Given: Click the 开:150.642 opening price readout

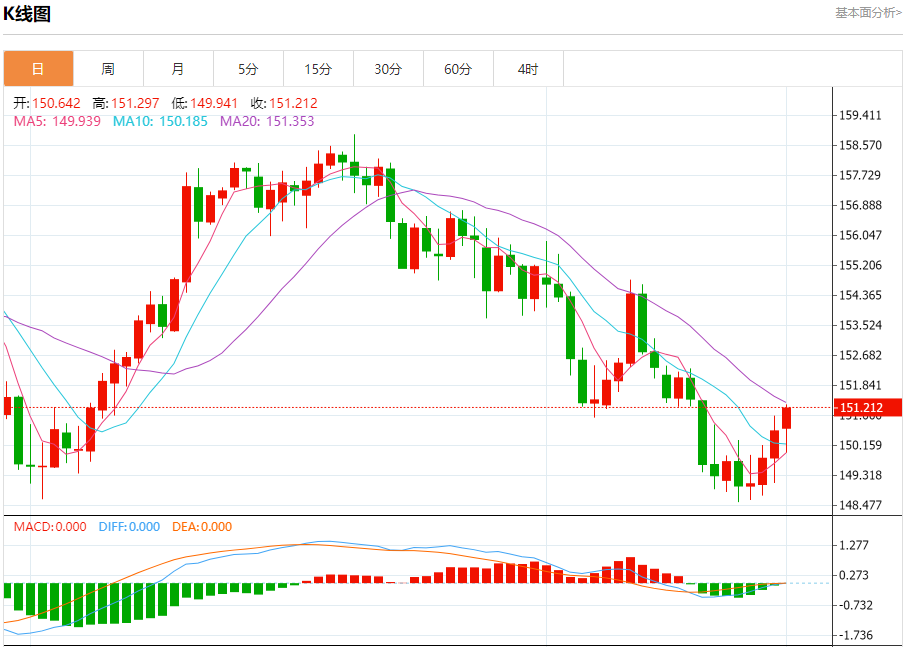Looking at the screenshot, I should click(47, 103).
